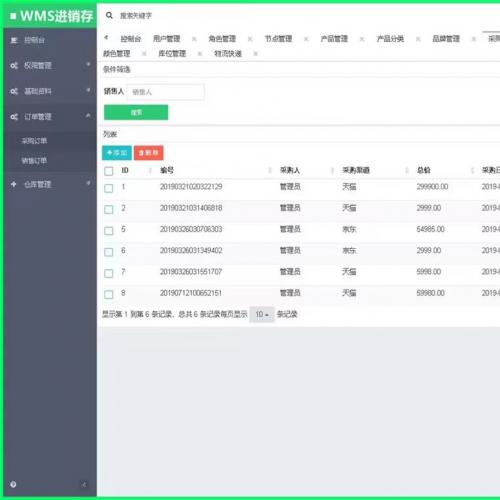Click the 基础资料 gears icon in sidebar
Image resolution: width=500 pixels, height=500 pixels.
click(x=14, y=91)
